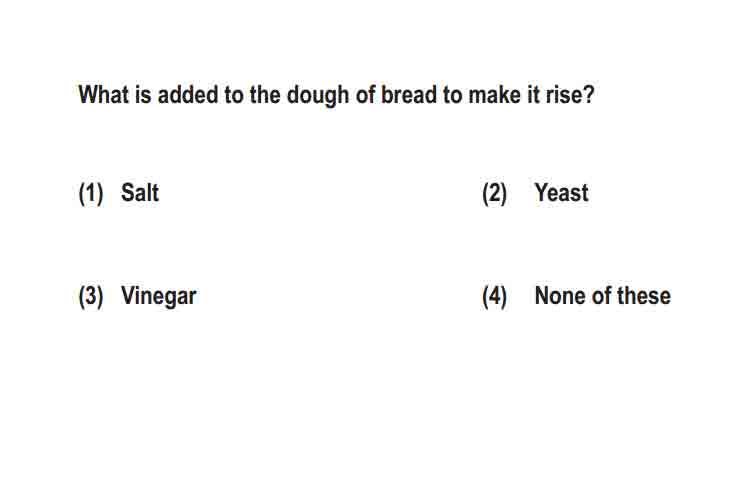Choose the Vinegar answer option
750x500 pixels.
point(158,296)
